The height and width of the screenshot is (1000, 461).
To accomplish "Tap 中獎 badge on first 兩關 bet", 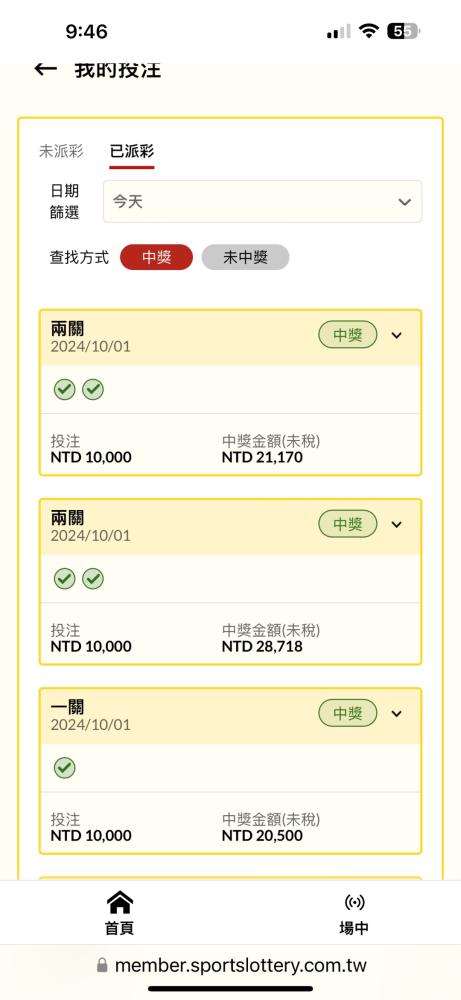I will (x=348, y=335).
